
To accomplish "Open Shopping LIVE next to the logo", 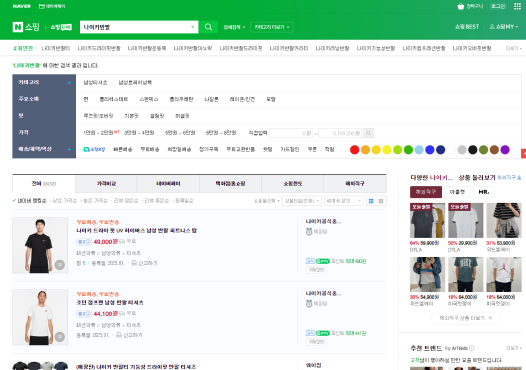I will point(61,27).
